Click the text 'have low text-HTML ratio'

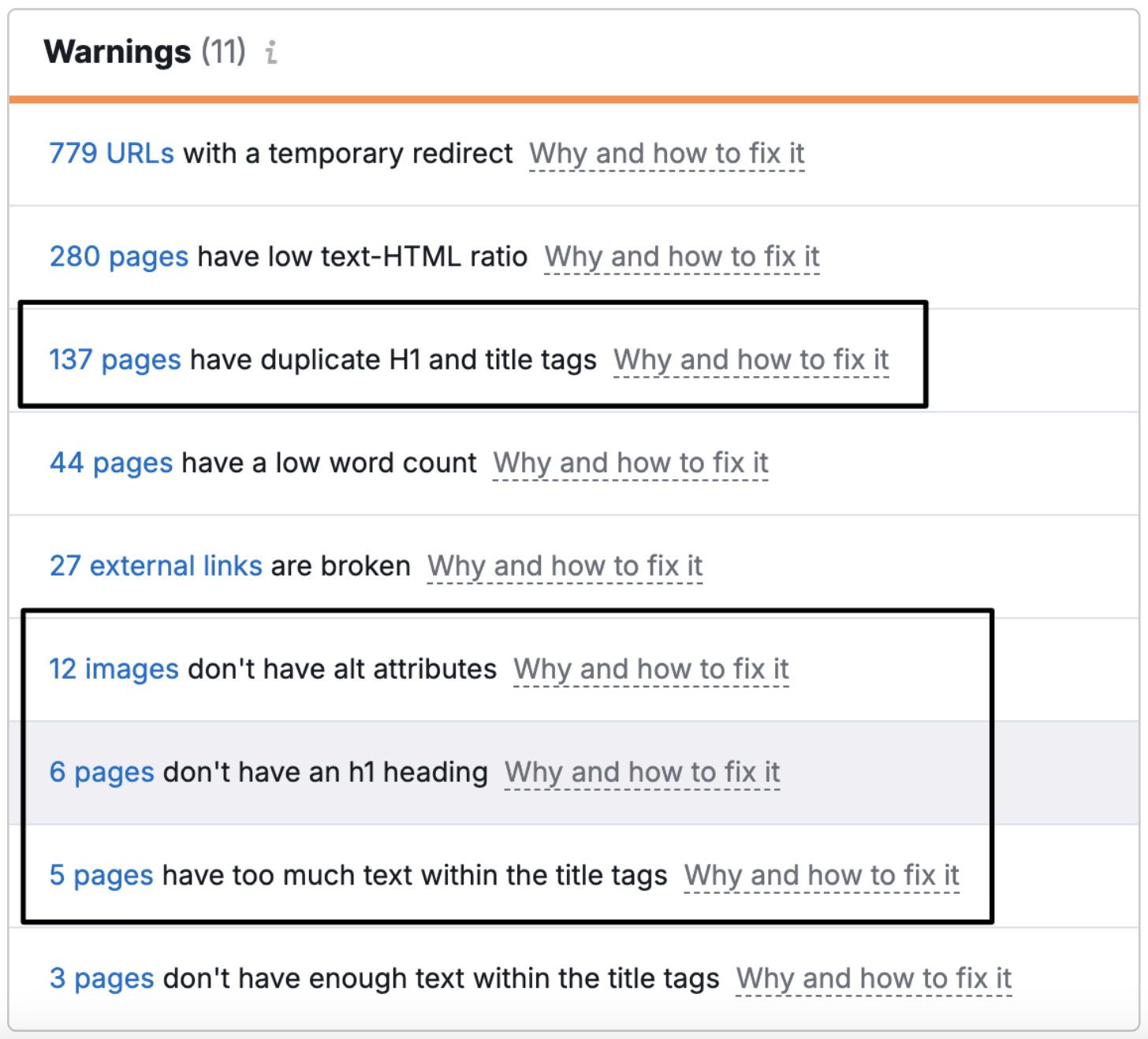pyautogui.click(x=363, y=256)
